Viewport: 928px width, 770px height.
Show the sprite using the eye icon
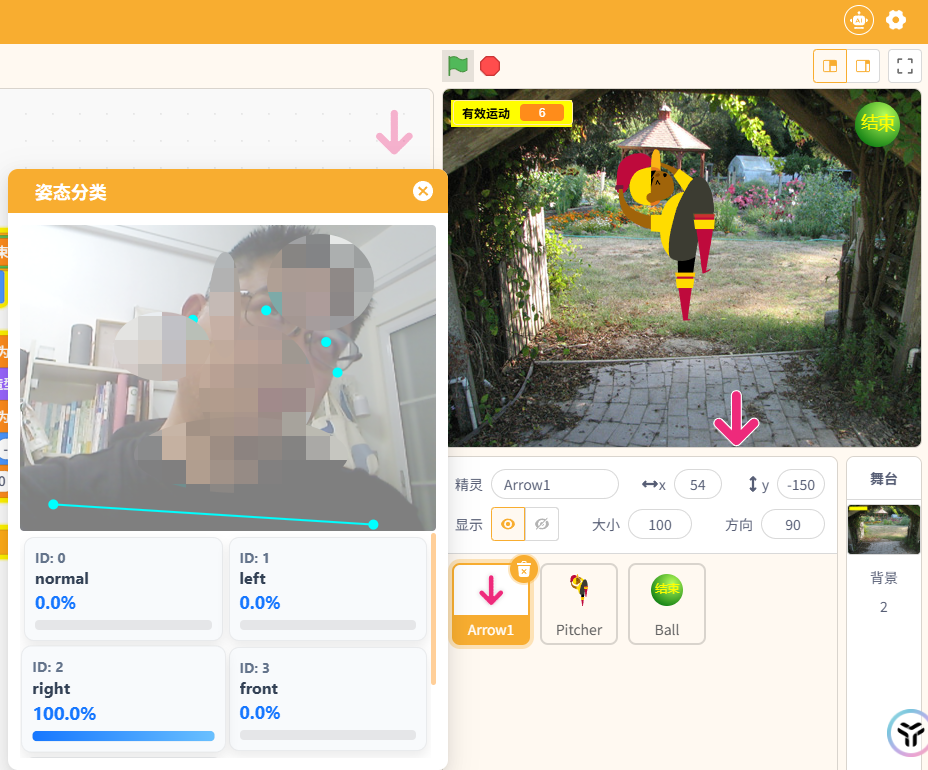click(508, 524)
